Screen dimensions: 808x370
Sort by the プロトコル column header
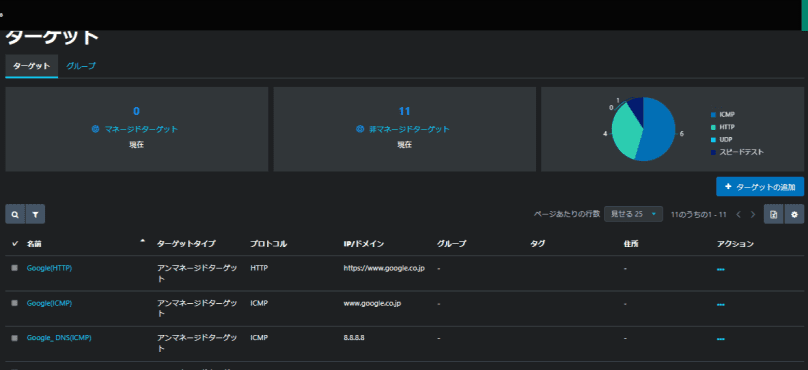point(268,244)
